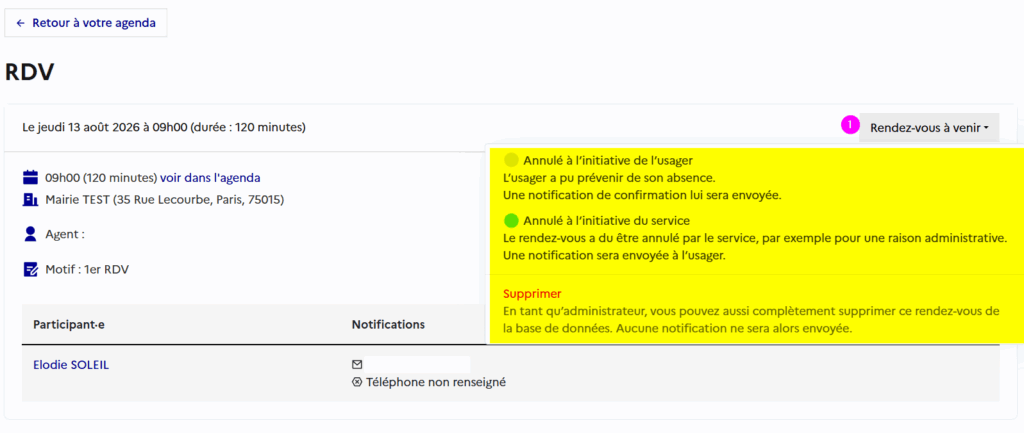This screenshot has height=433, width=1024.
Task: Open participant Elodie SOLEIL's profile link
Action: pyautogui.click(x=71, y=365)
